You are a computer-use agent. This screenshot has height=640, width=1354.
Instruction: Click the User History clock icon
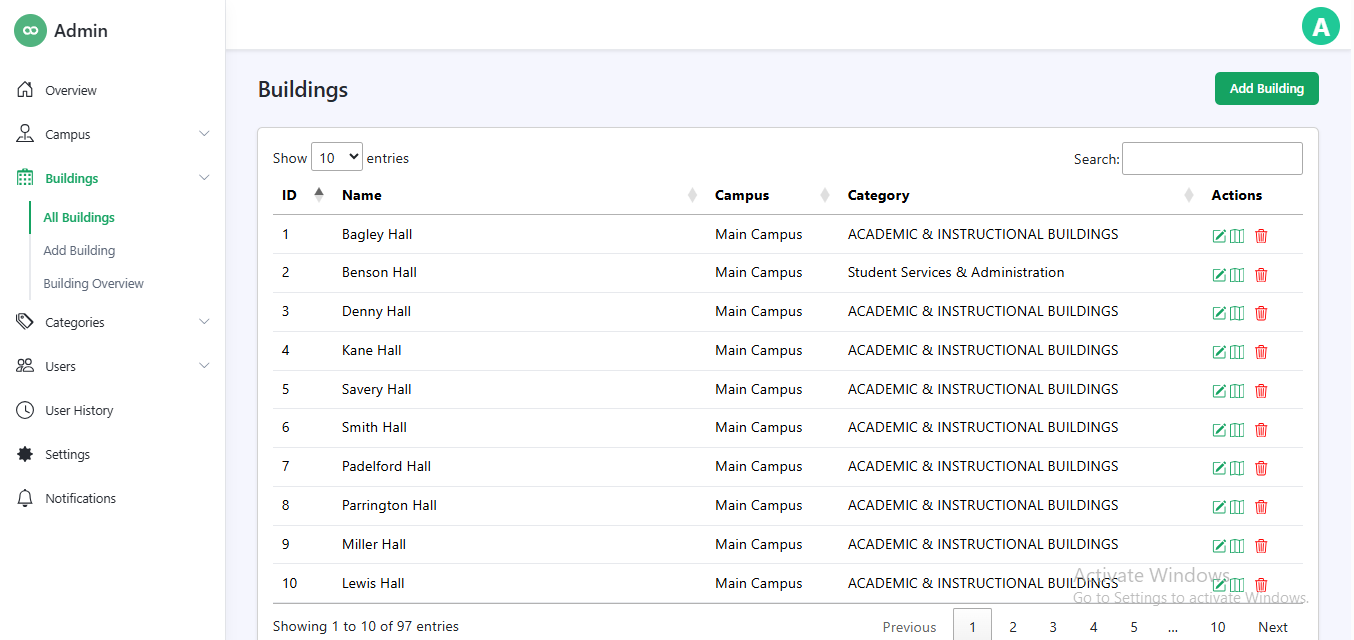[25, 410]
